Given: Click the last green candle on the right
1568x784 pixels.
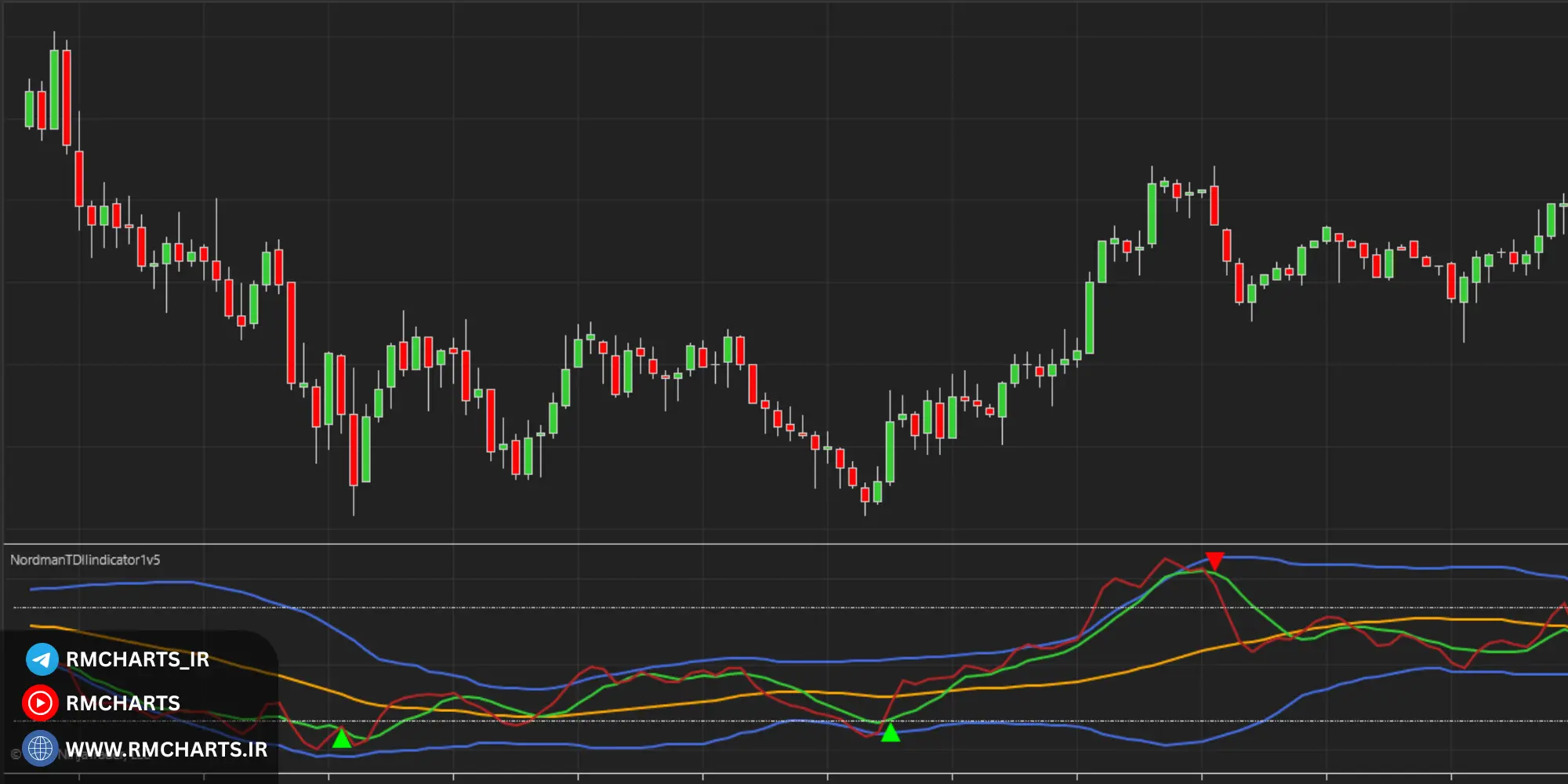Looking at the screenshot, I should [x=1551, y=220].
